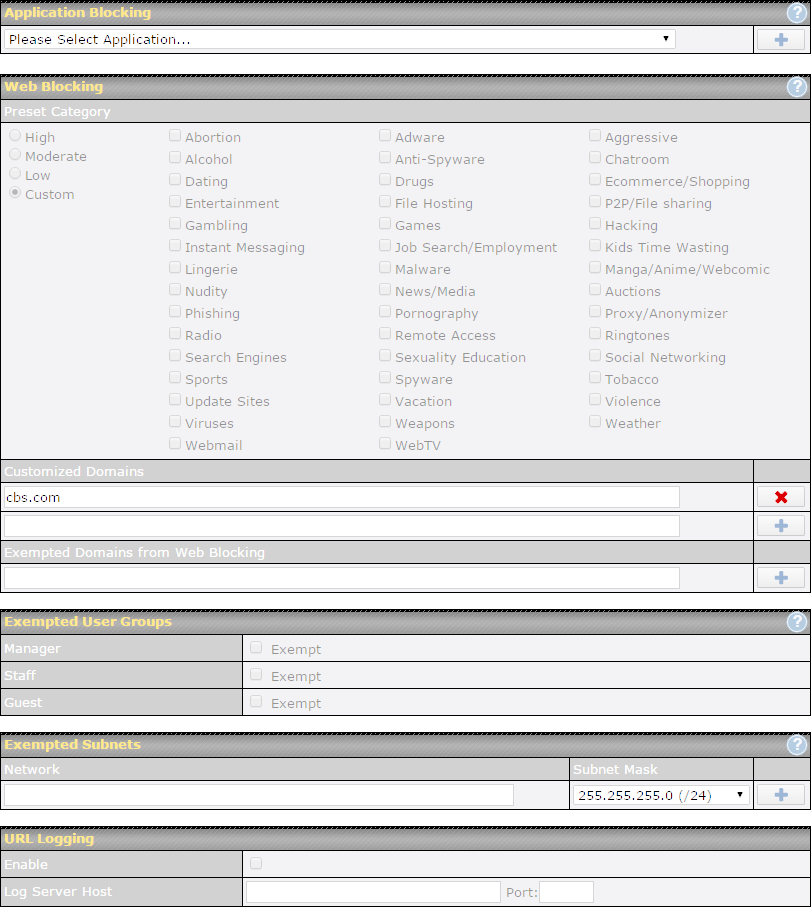811x907 pixels.
Task: Remove cbs.com from Customized Domains
Action: (x=781, y=497)
